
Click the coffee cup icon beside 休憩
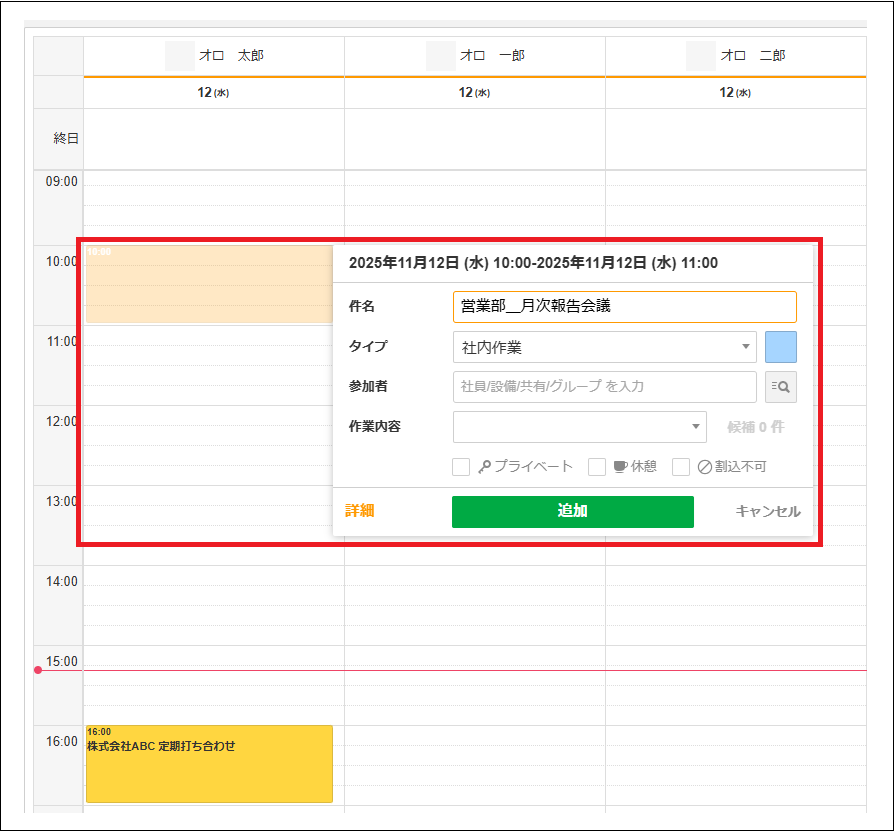click(x=620, y=467)
